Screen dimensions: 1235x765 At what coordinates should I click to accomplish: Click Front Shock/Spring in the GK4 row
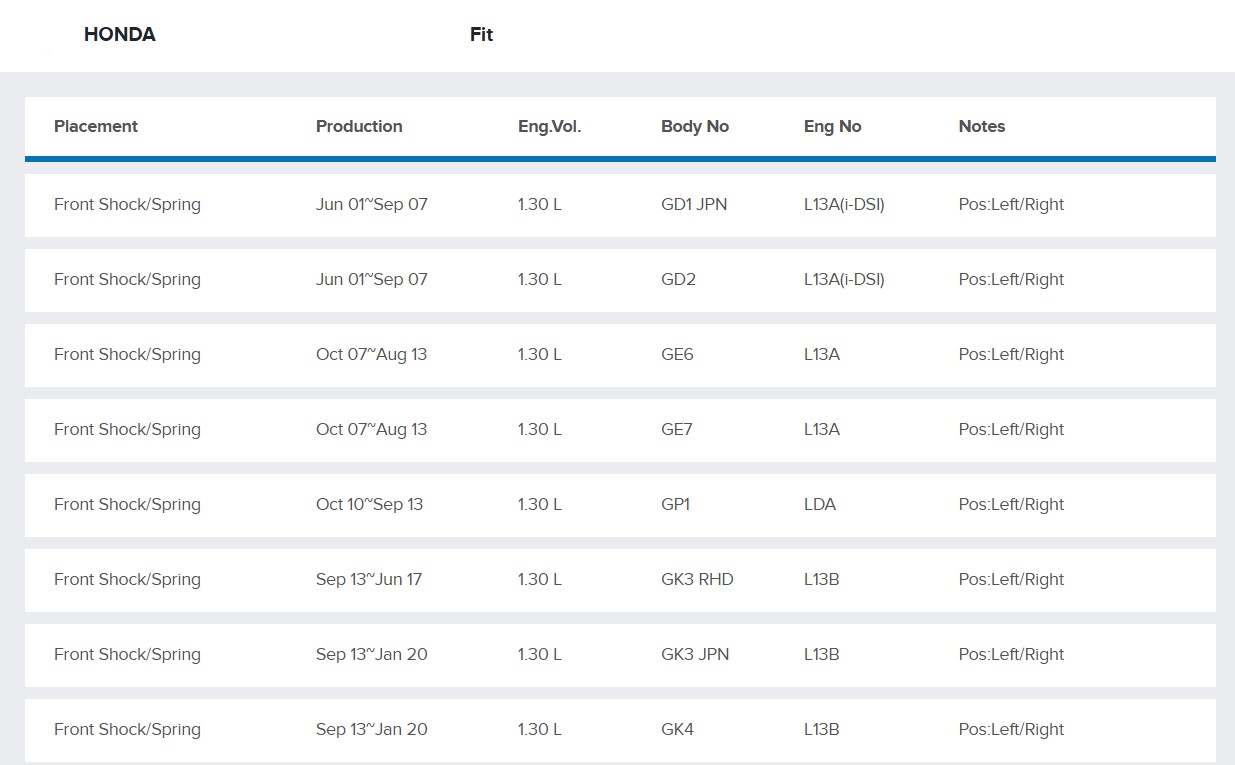(127, 730)
